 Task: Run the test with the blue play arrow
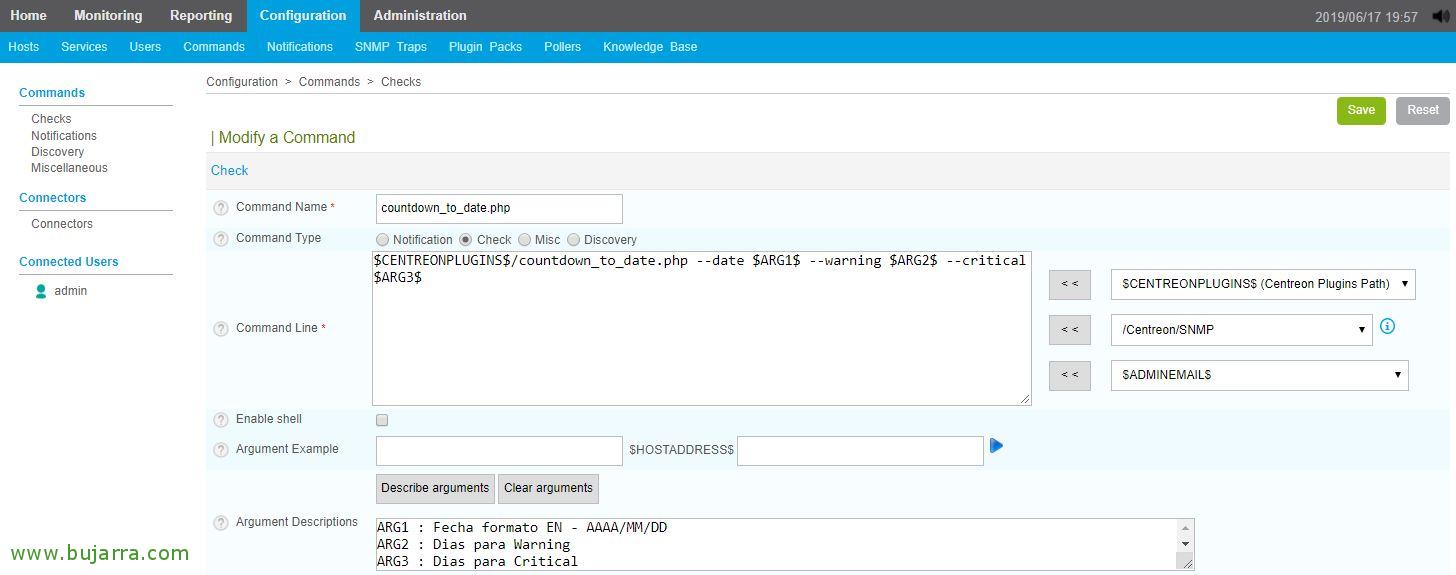click(996, 446)
